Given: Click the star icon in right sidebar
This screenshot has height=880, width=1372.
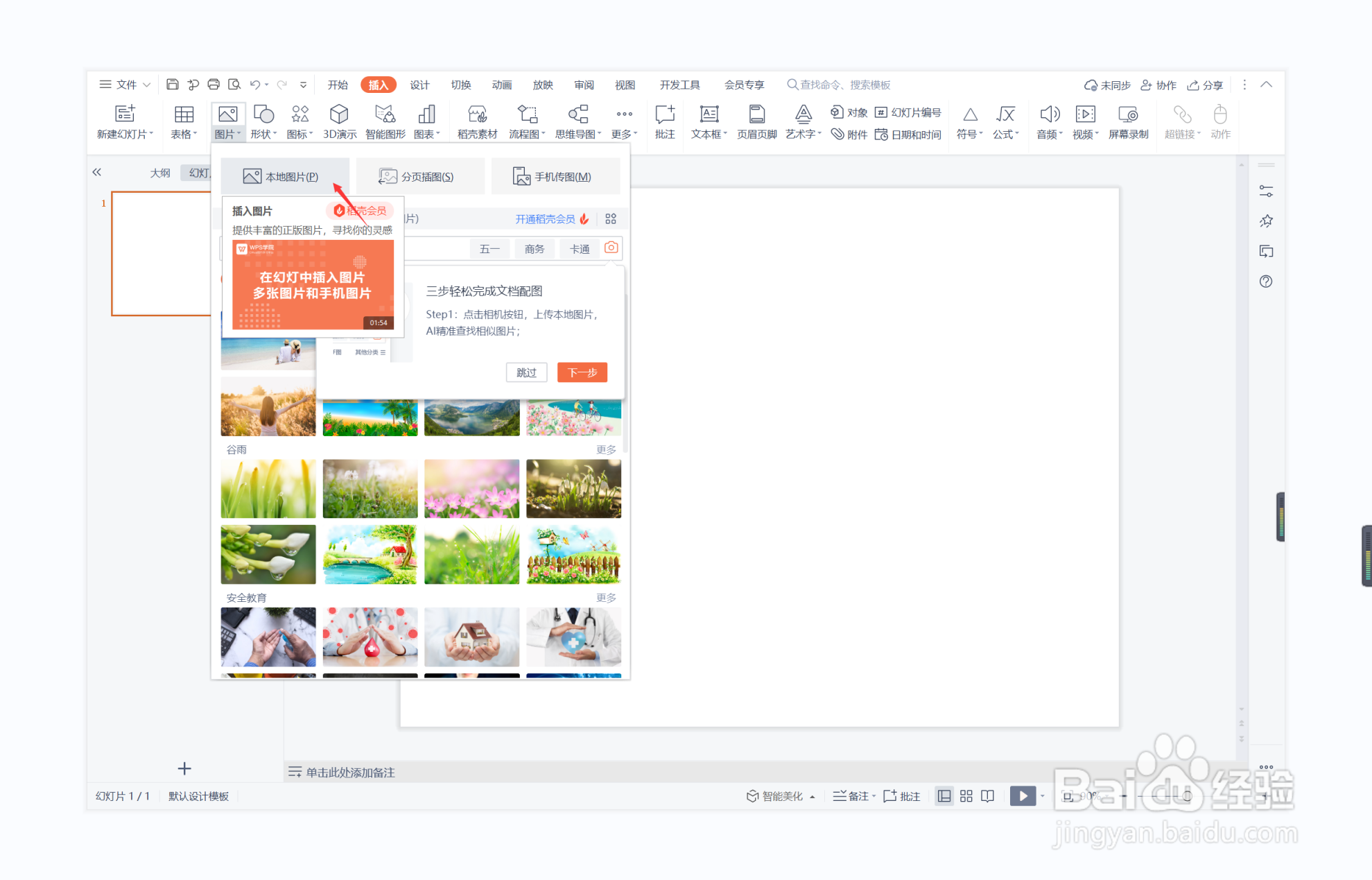Looking at the screenshot, I should [x=1266, y=221].
